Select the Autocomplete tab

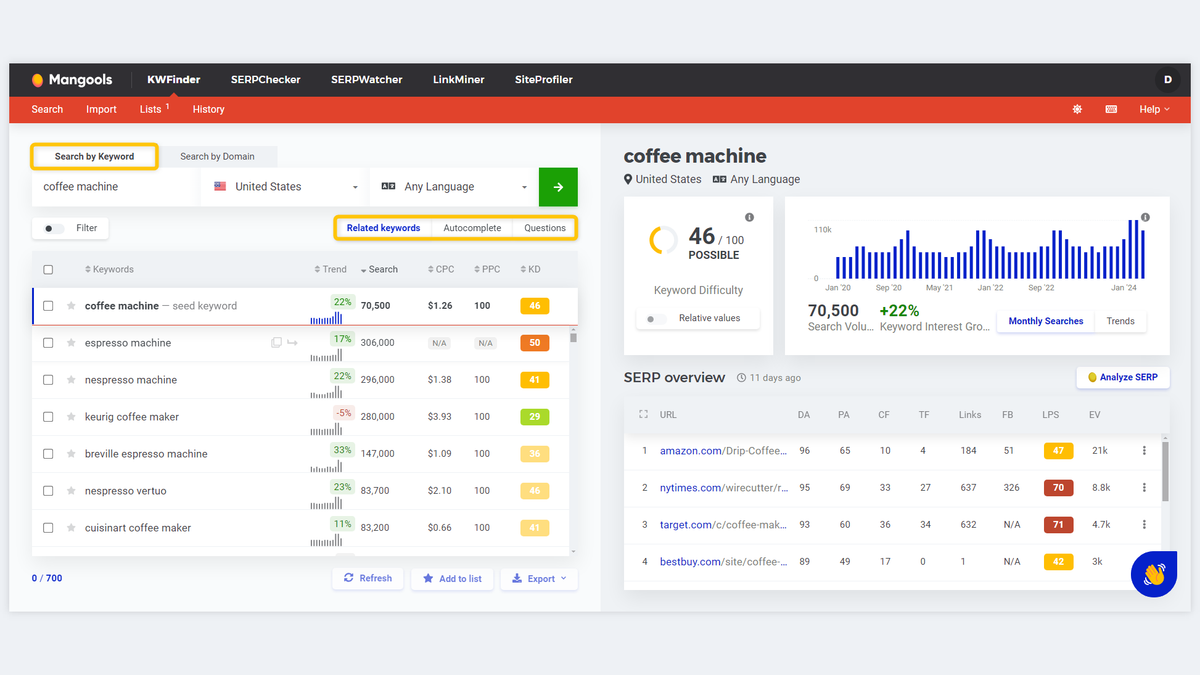coord(472,228)
